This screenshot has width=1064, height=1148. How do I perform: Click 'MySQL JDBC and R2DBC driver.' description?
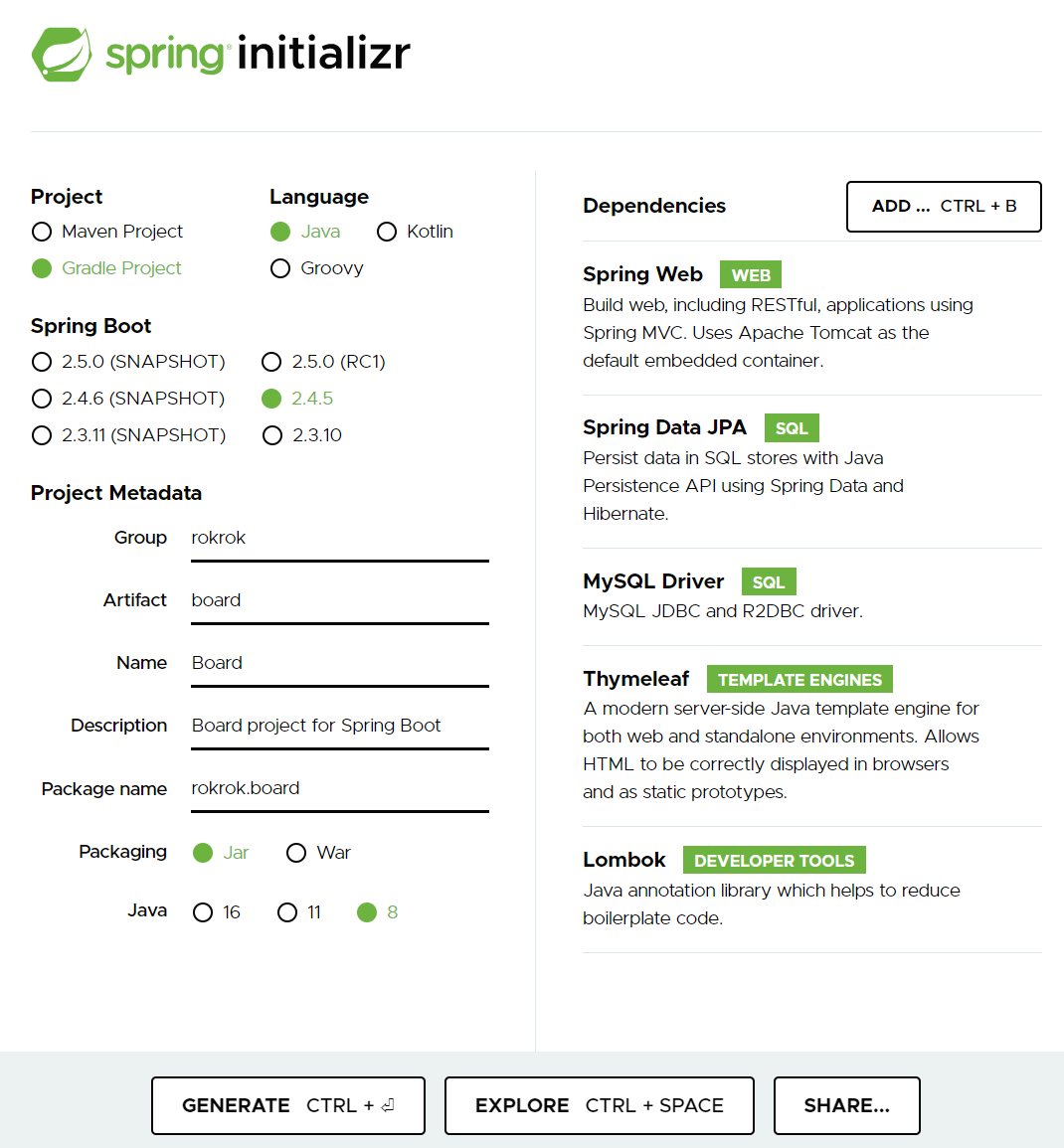(723, 611)
